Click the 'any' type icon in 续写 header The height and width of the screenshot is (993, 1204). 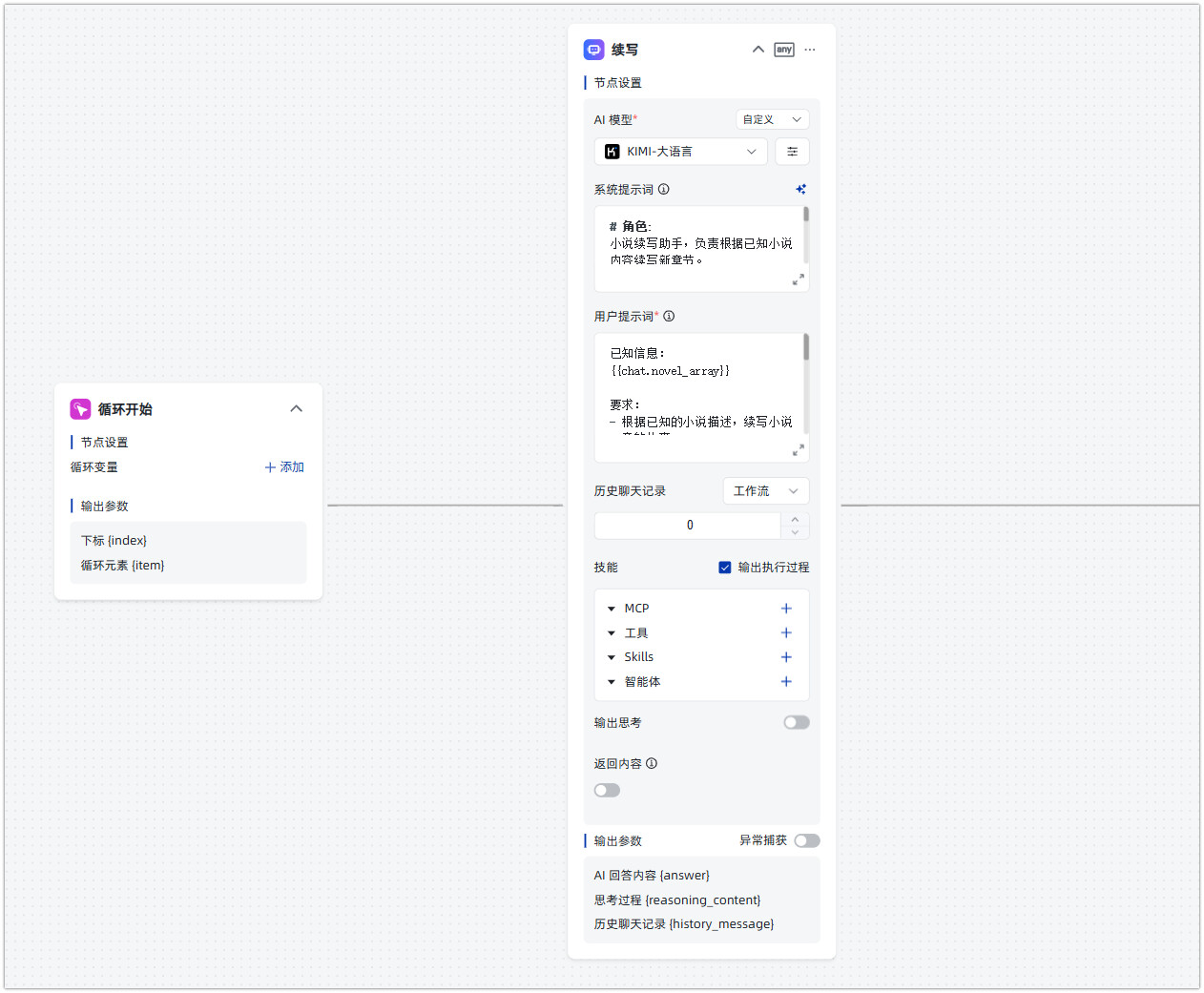[784, 50]
